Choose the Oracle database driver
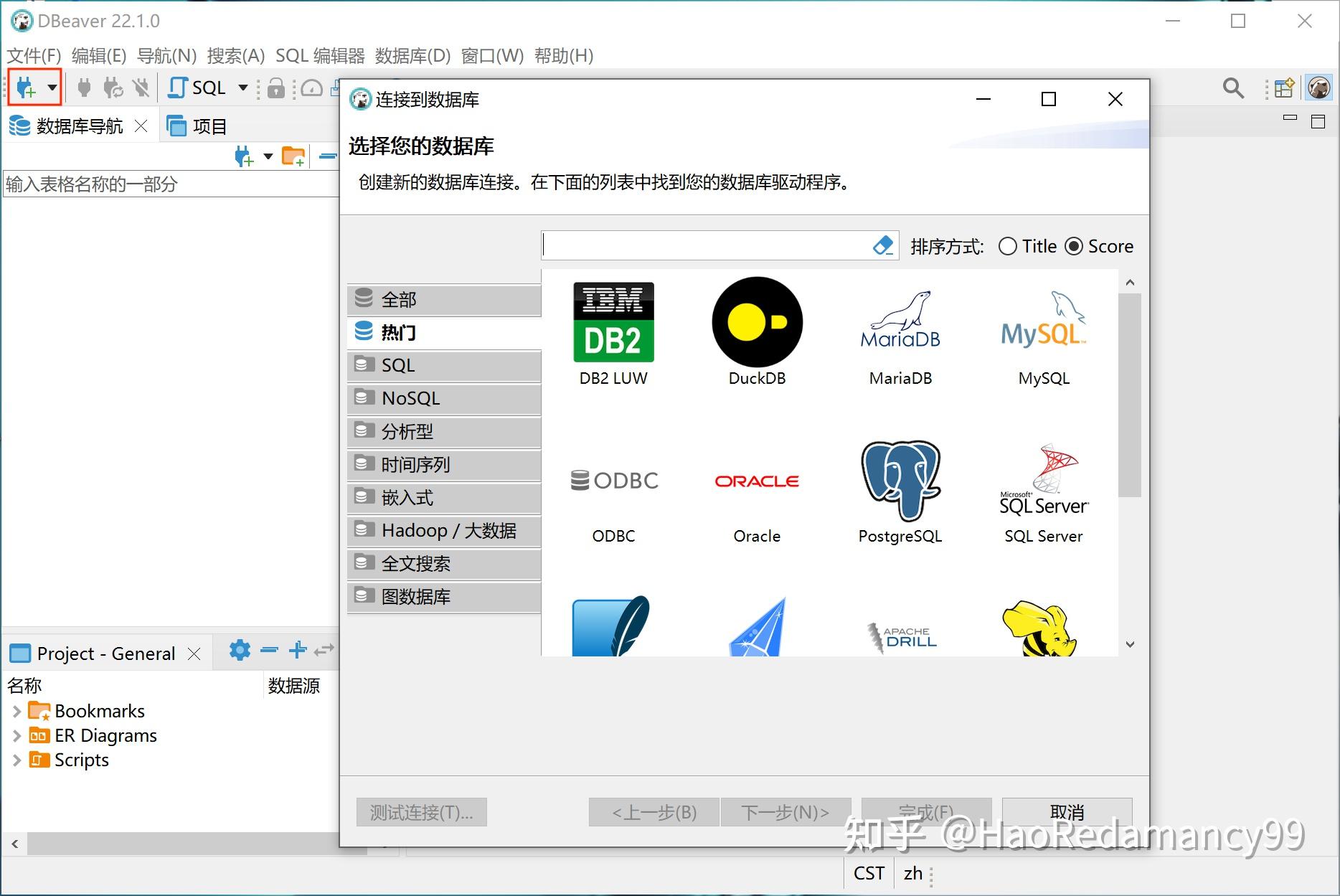This screenshot has width=1340, height=896. coord(756,481)
